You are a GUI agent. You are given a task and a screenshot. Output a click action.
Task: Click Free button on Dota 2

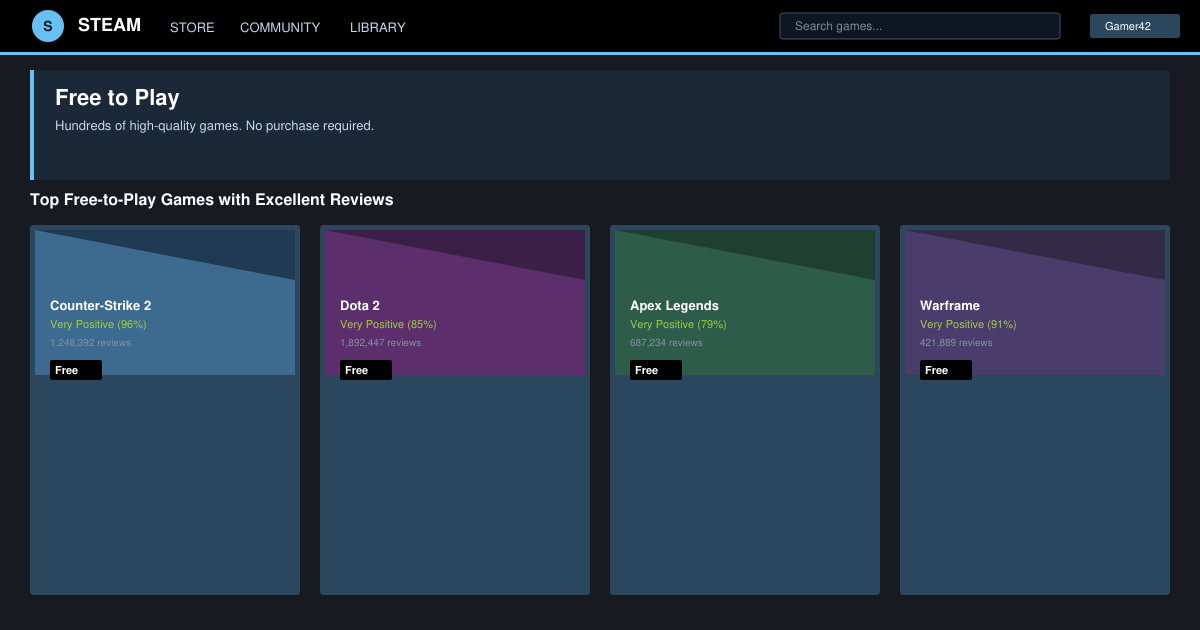click(366, 370)
